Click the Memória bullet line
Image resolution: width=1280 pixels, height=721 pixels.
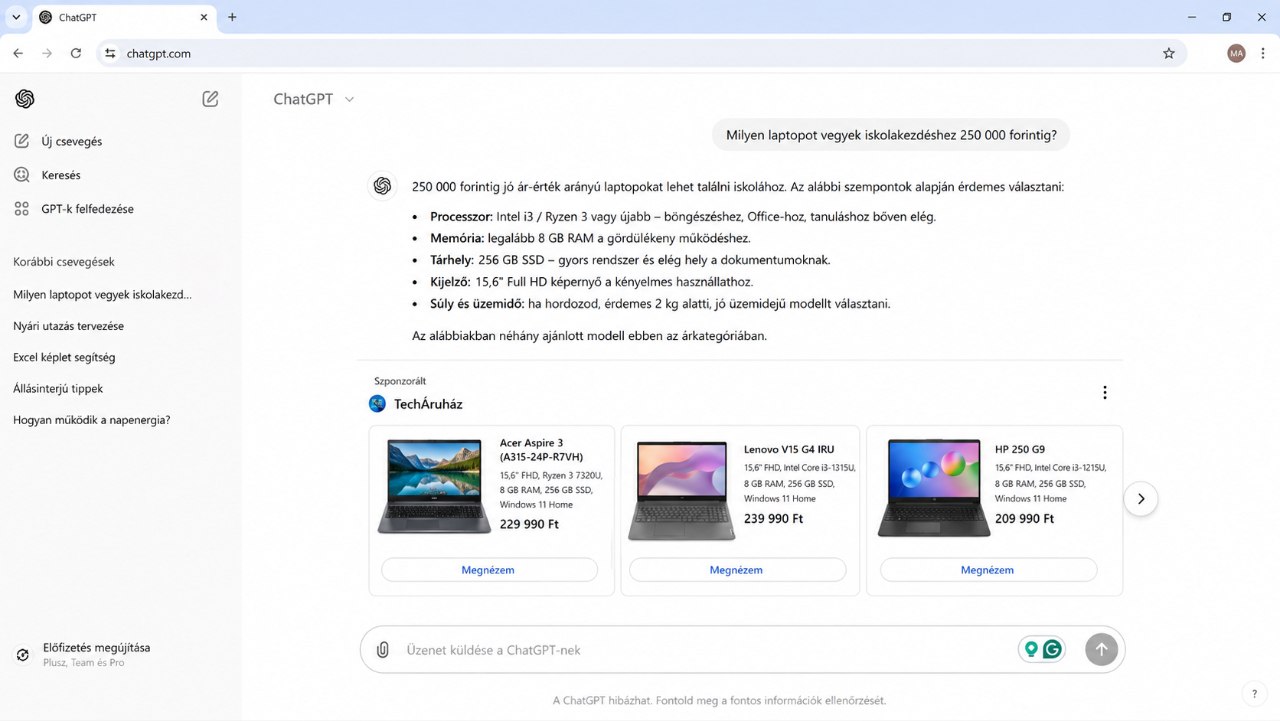(x=590, y=238)
